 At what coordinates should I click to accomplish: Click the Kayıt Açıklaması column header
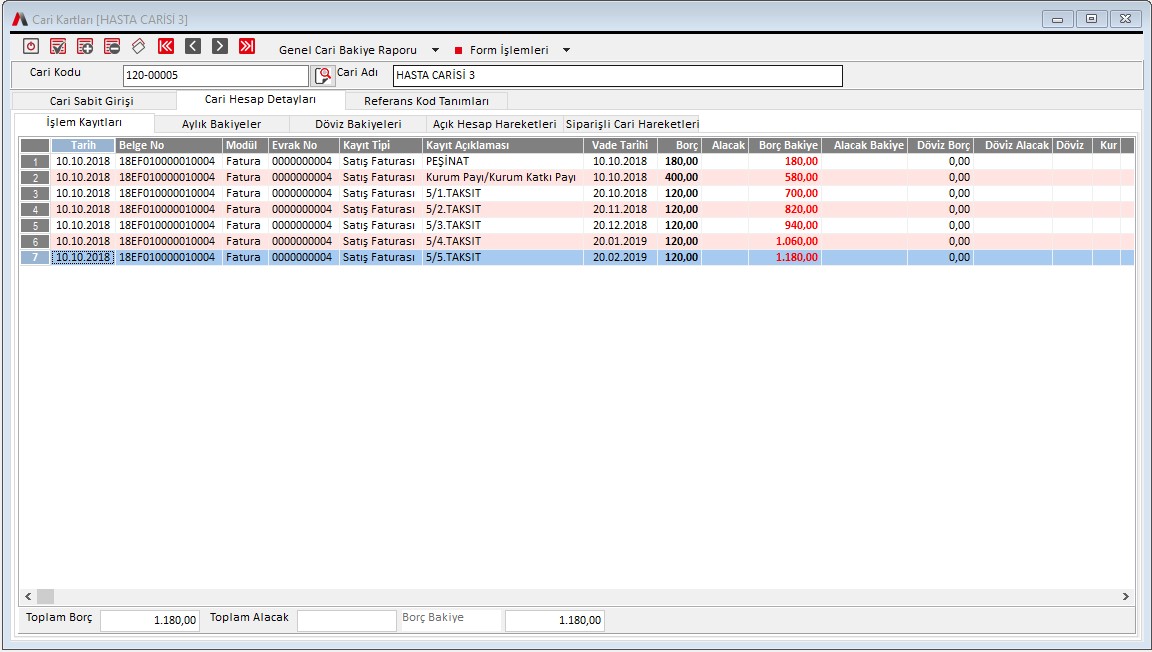tap(503, 146)
